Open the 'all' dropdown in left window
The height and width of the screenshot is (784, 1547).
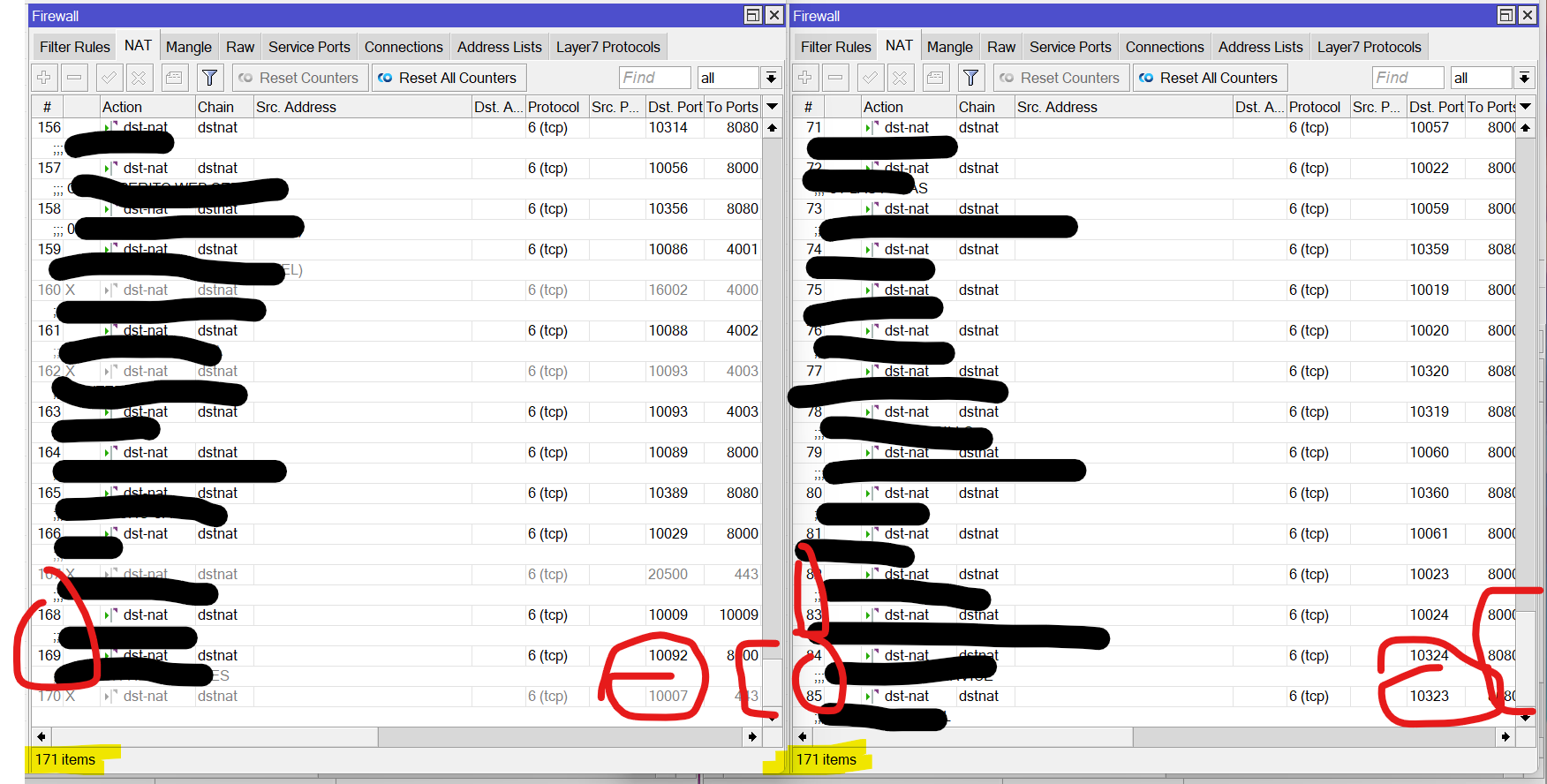point(771,78)
